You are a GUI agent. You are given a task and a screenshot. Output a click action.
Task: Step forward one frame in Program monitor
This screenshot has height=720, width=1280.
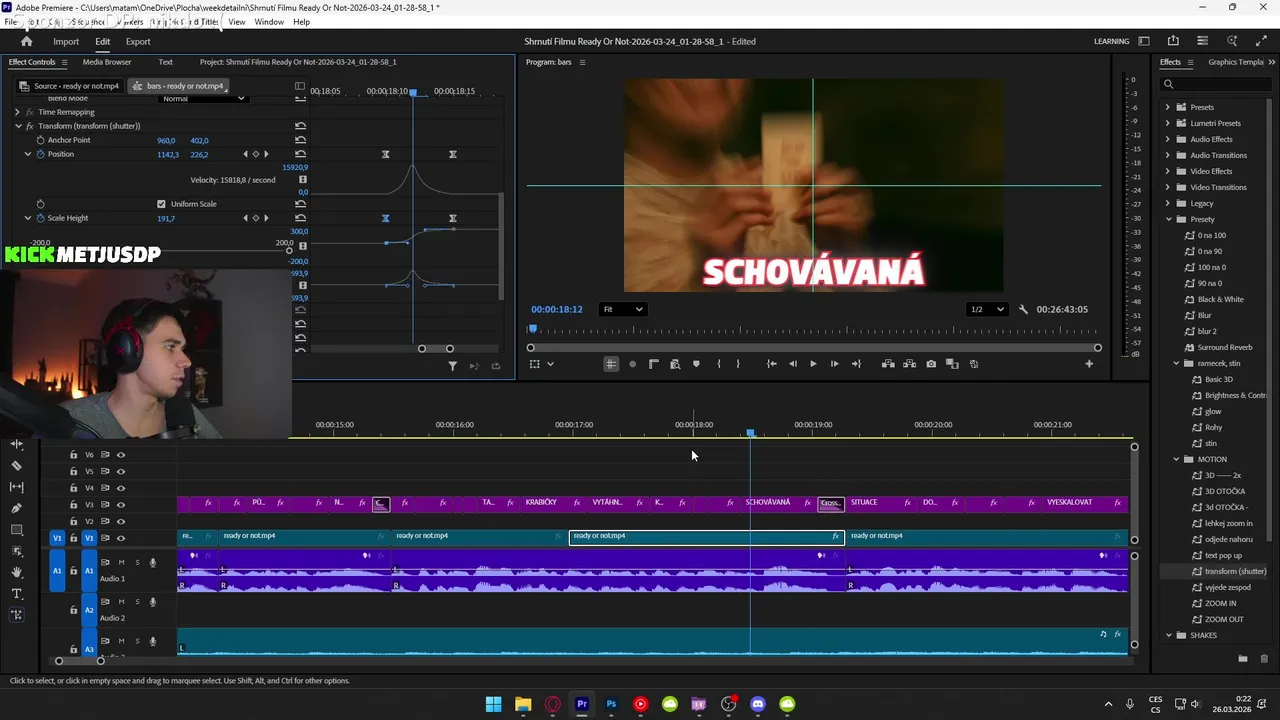pos(834,364)
